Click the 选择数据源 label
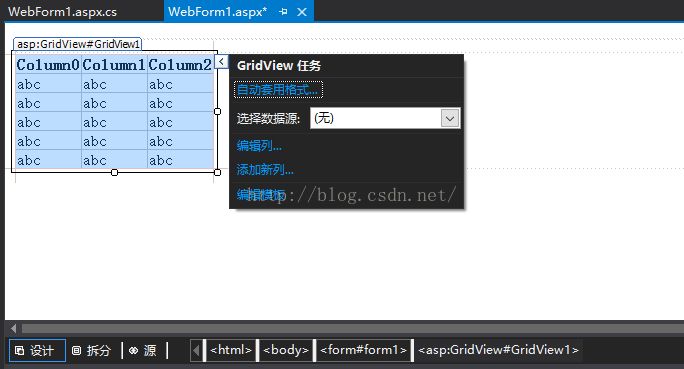Viewport: 684px width, 369px height. click(268, 119)
